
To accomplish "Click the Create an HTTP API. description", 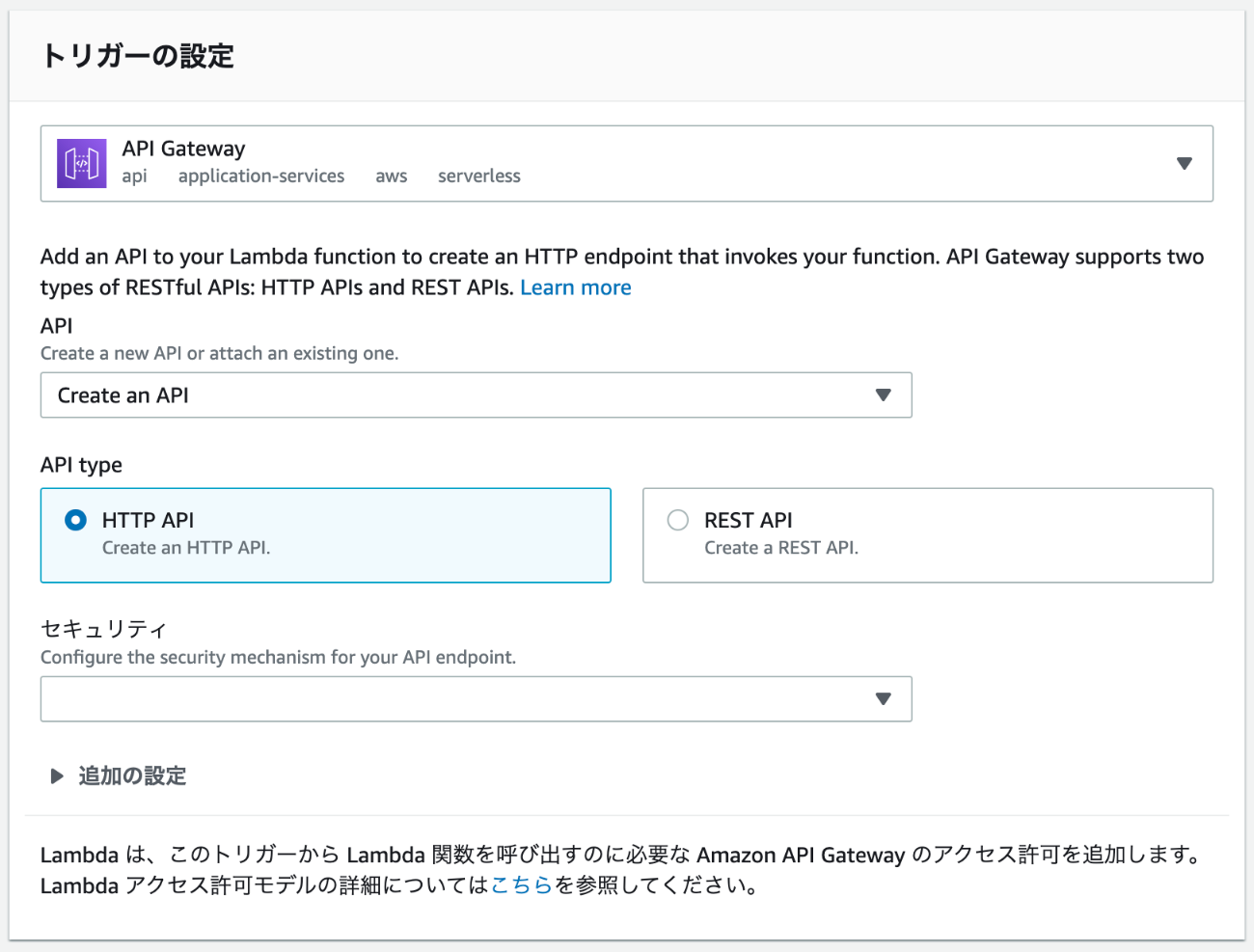I will (x=186, y=548).
